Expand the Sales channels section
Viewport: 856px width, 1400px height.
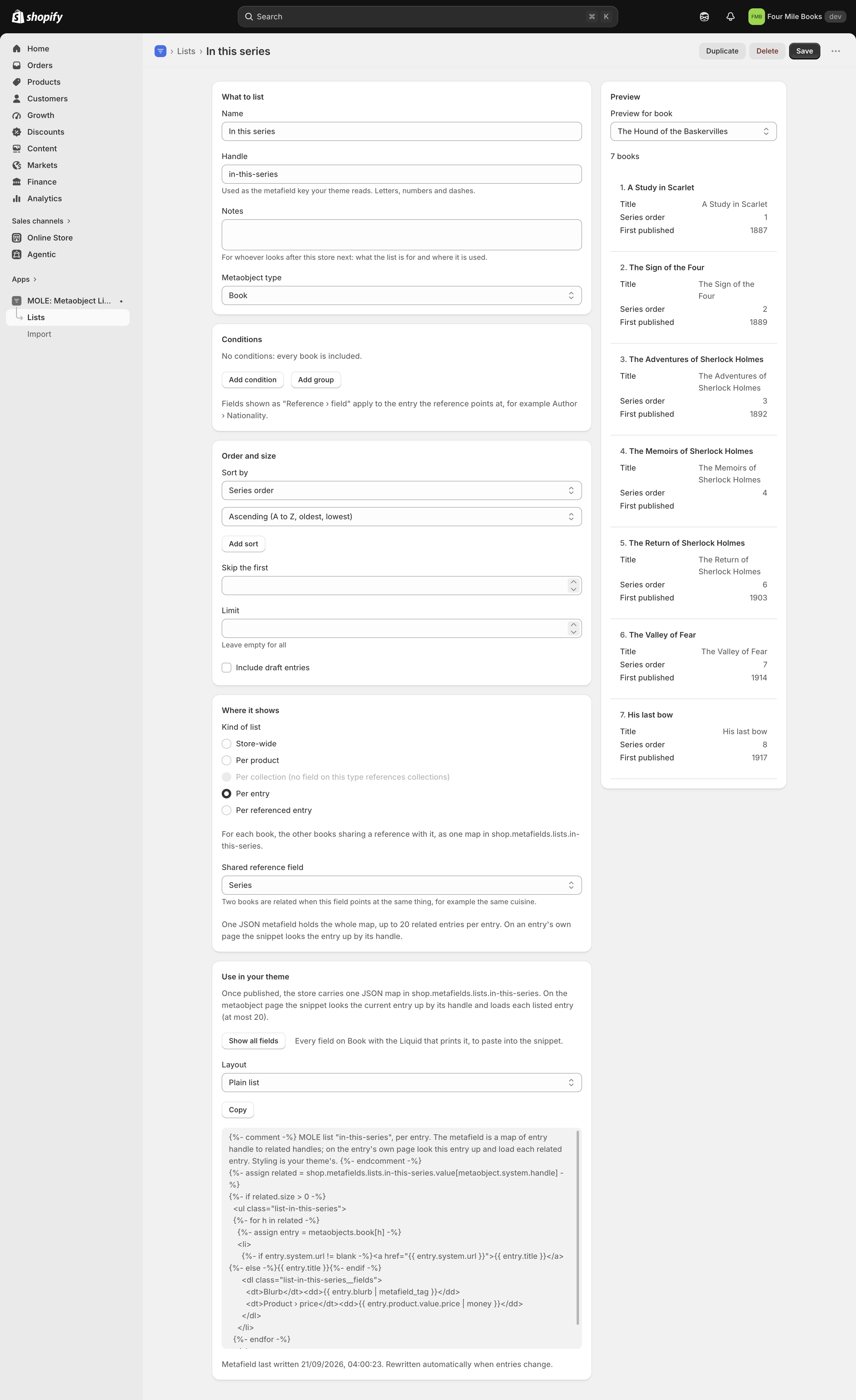(41, 221)
